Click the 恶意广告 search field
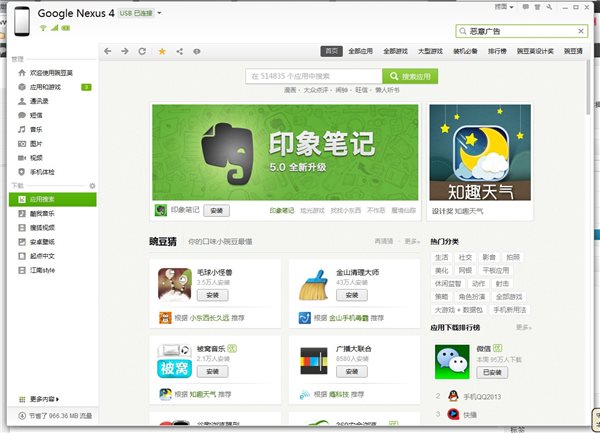Screen dimensions: 600x433 (x=522, y=31)
